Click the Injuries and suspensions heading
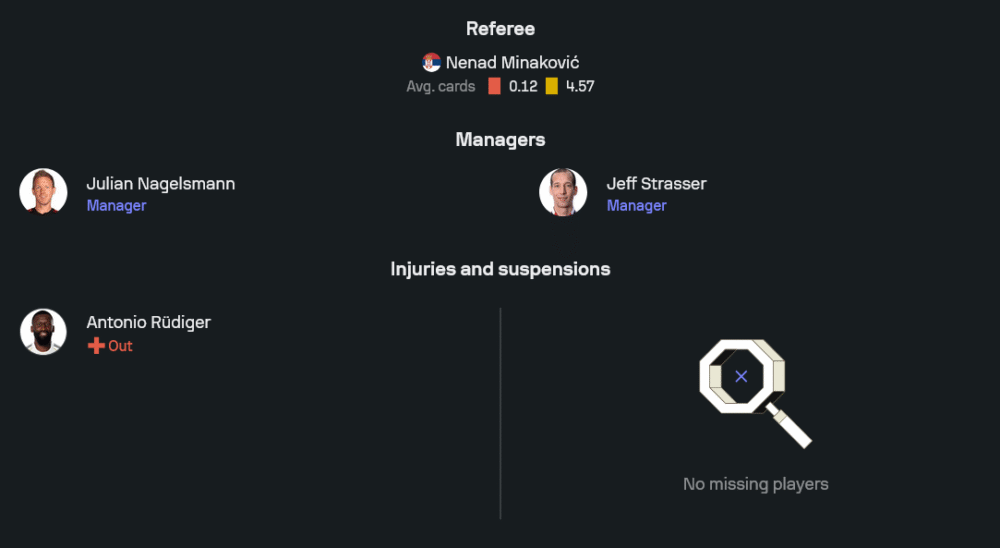The height and width of the screenshot is (548, 1000). (x=500, y=269)
